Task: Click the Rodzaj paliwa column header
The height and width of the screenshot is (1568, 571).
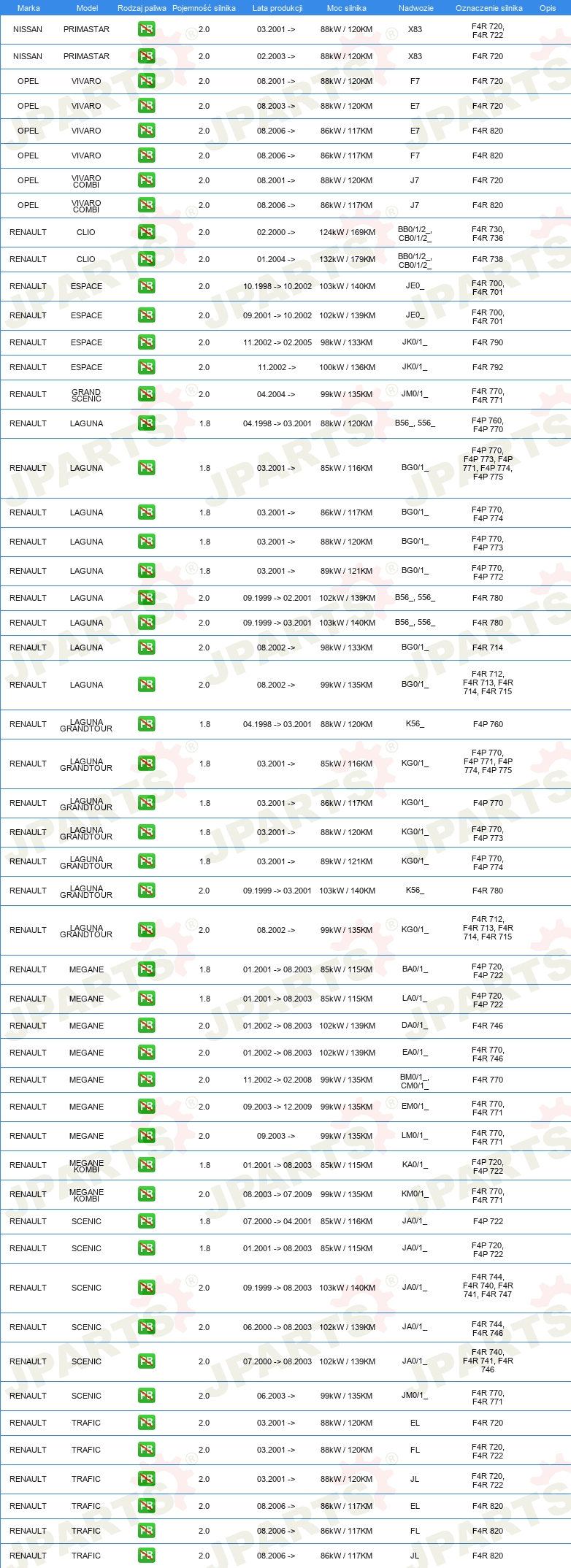Action: click(142, 8)
